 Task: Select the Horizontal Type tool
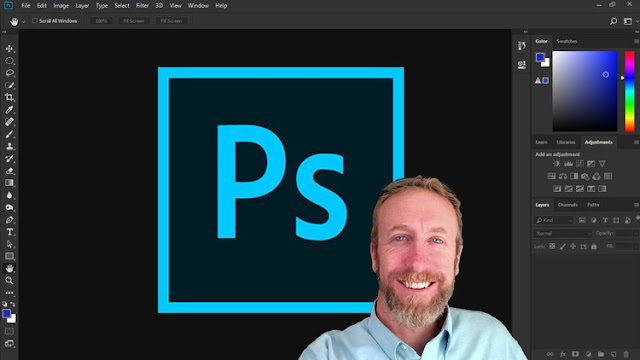pos(9,232)
